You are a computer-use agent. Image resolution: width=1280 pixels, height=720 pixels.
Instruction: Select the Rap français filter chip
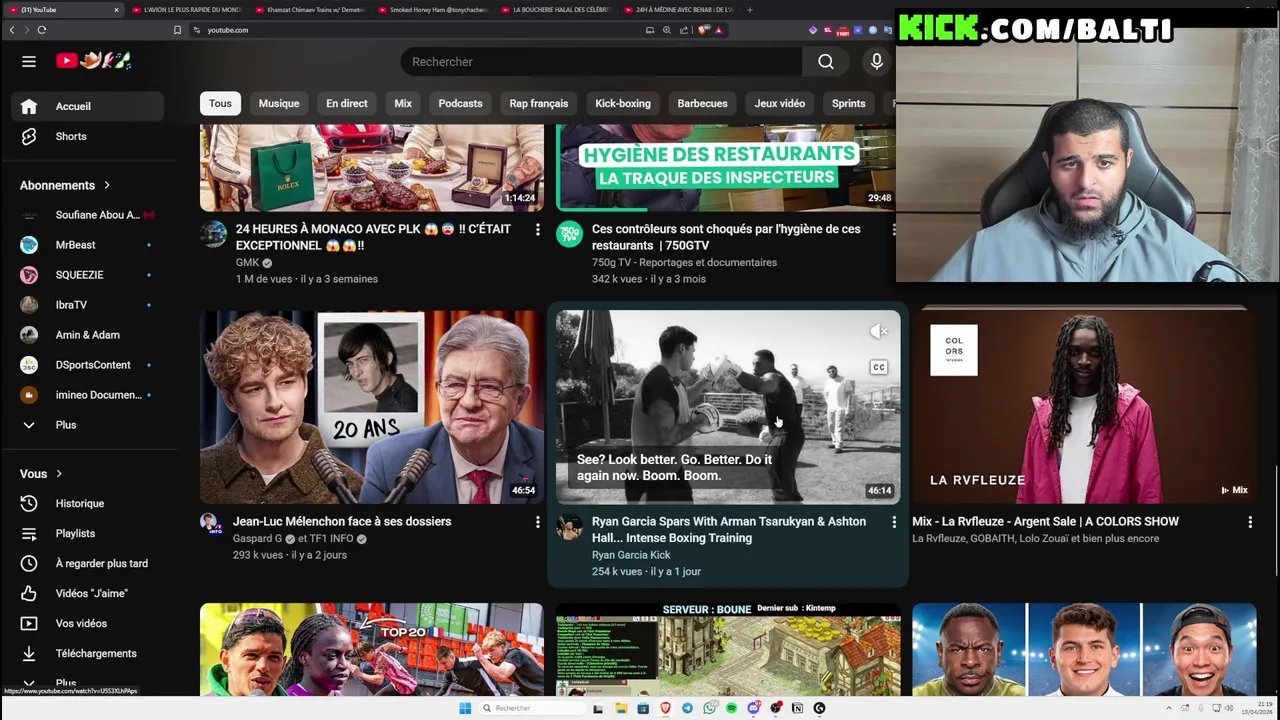tap(539, 104)
